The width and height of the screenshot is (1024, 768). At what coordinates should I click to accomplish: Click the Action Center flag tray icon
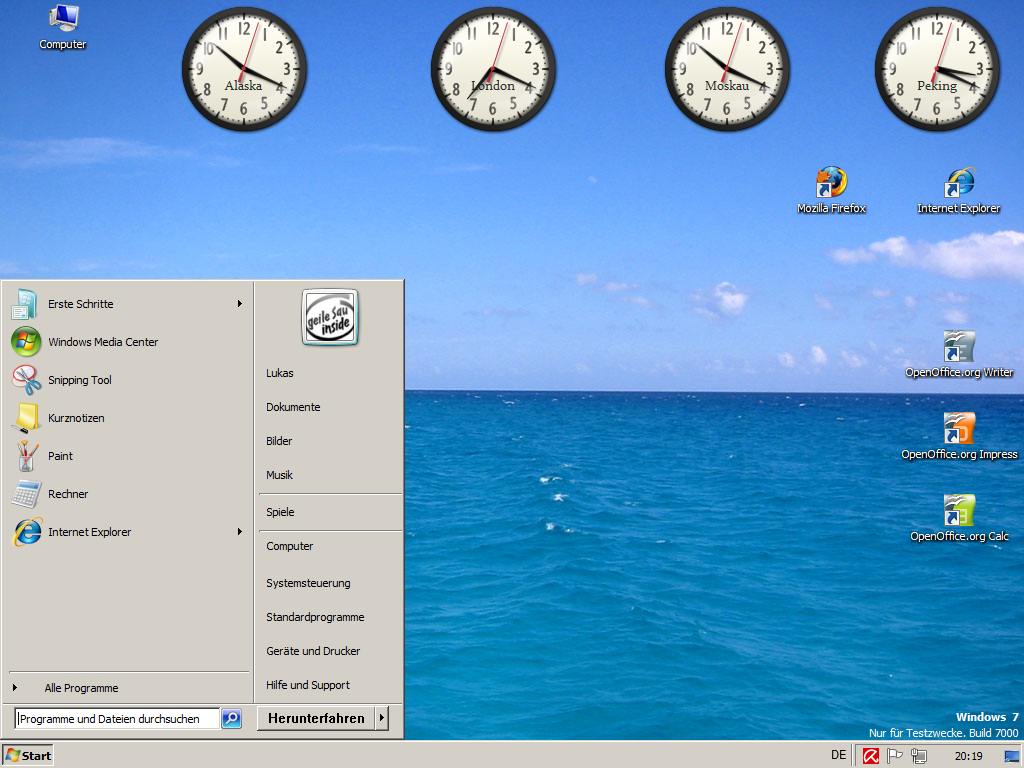[x=895, y=756]
